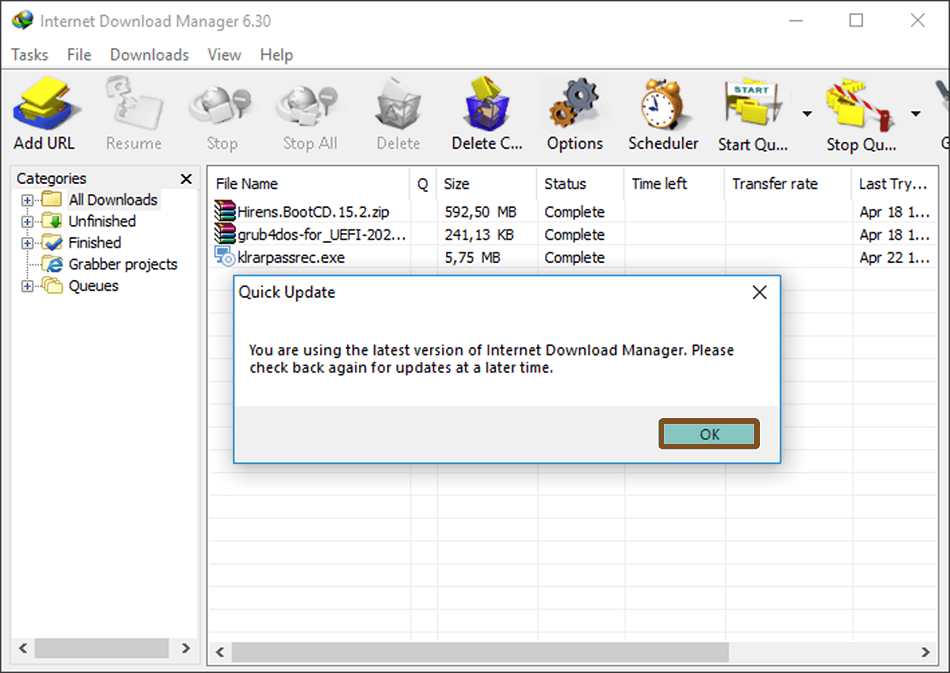950x673 pixels.
Task: Click the Delete Completed icon
Action: click(x=486, y=105)
